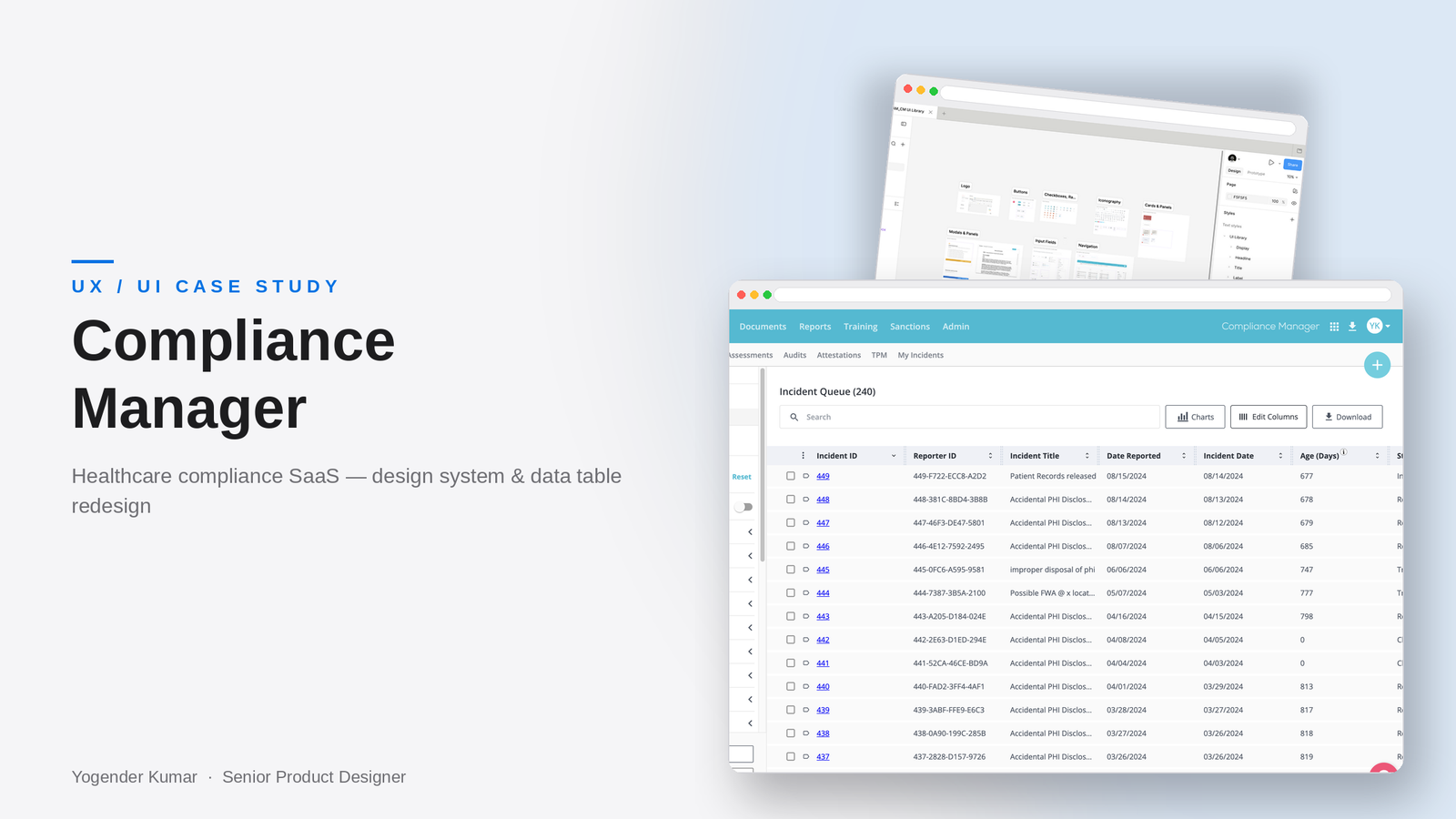This screenshot has height=819, width=1456.
Task: Open comment flag icon on row 439
Action: (x=806, y=710)
